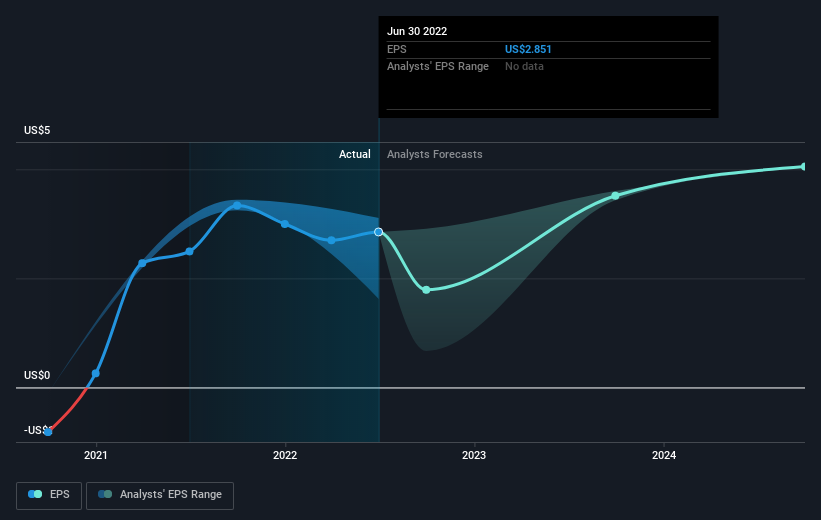Select the negative EPS point at chart start
The width and height of the screenshot is (821, 520).
48,432
